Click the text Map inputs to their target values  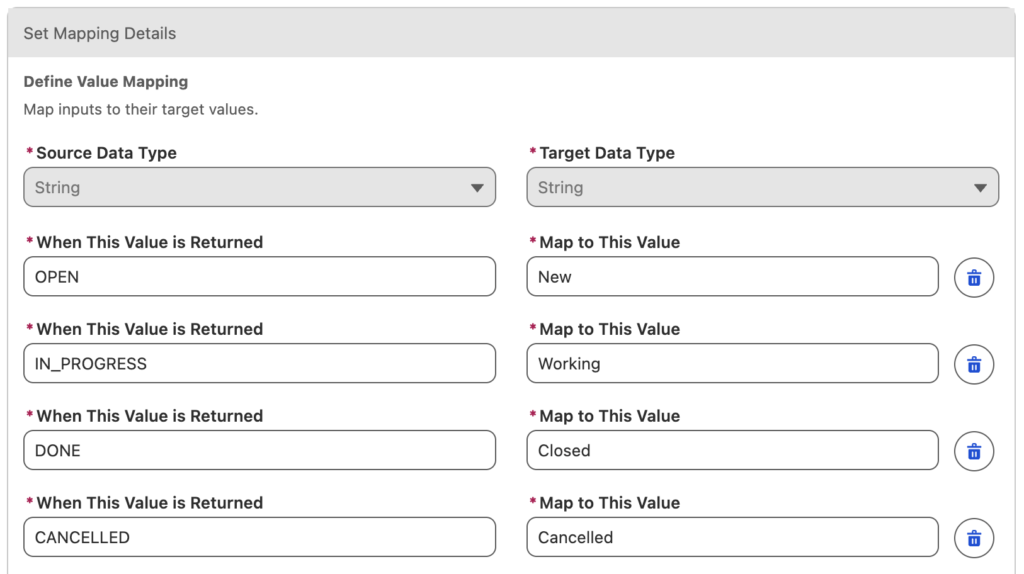pos(141,109)
